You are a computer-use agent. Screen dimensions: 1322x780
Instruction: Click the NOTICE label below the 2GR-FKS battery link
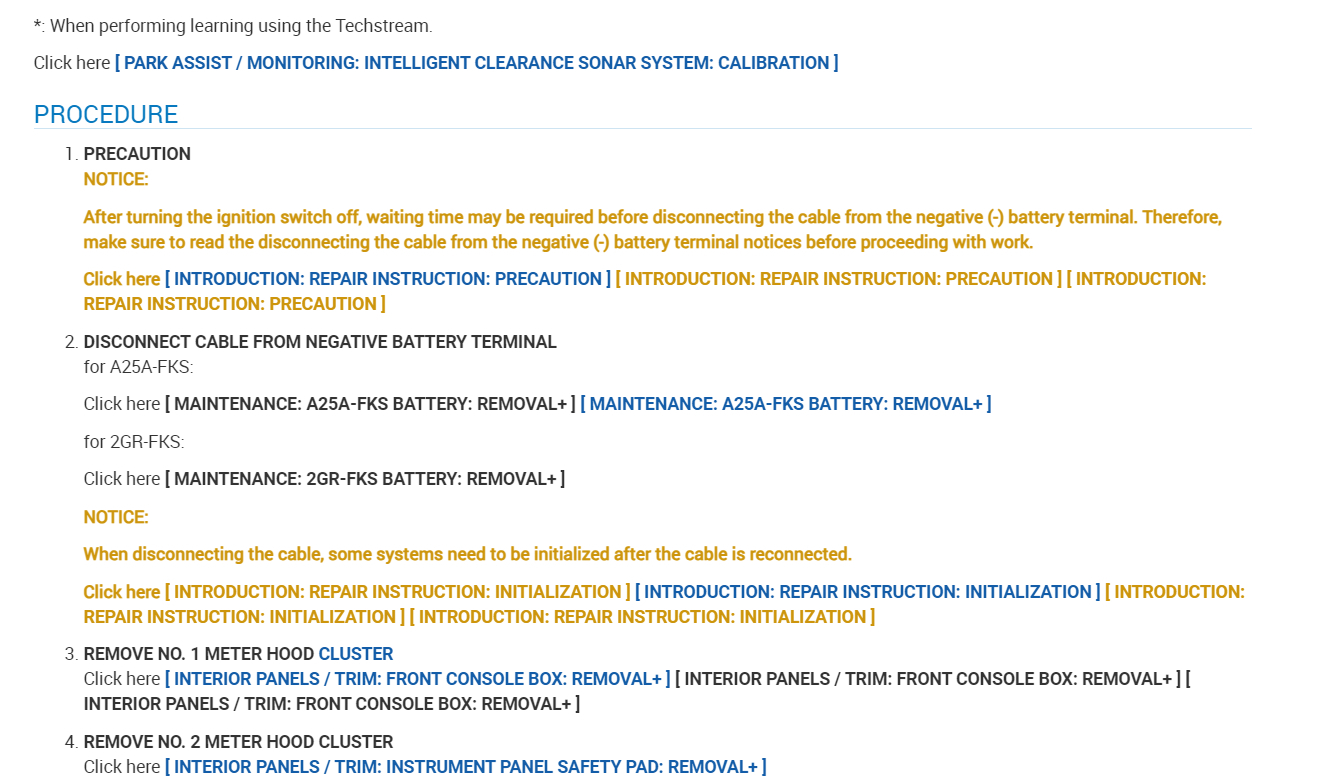pyautogui.click(x=116, y=517)
